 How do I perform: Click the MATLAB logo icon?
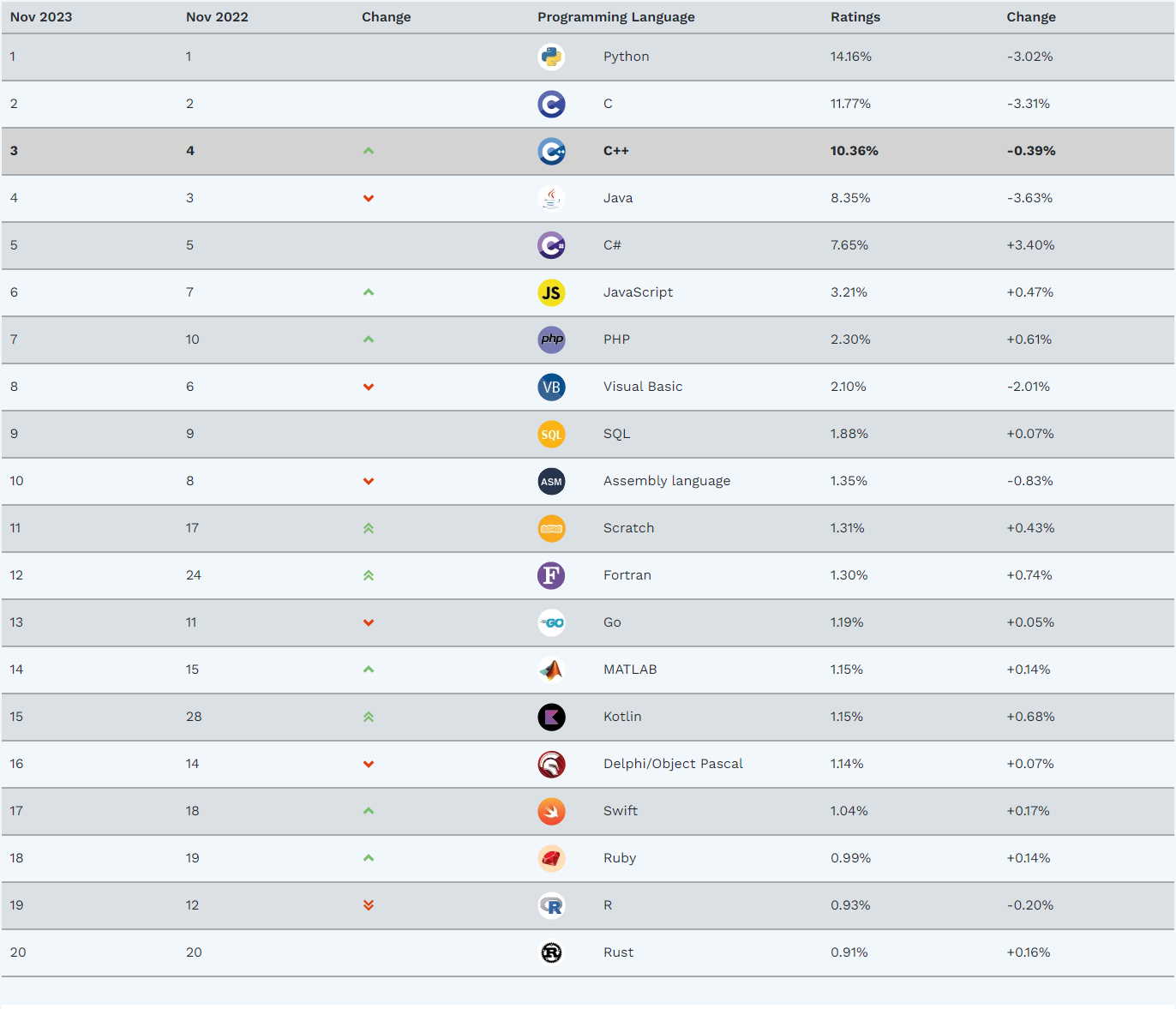tap(551, 670)
